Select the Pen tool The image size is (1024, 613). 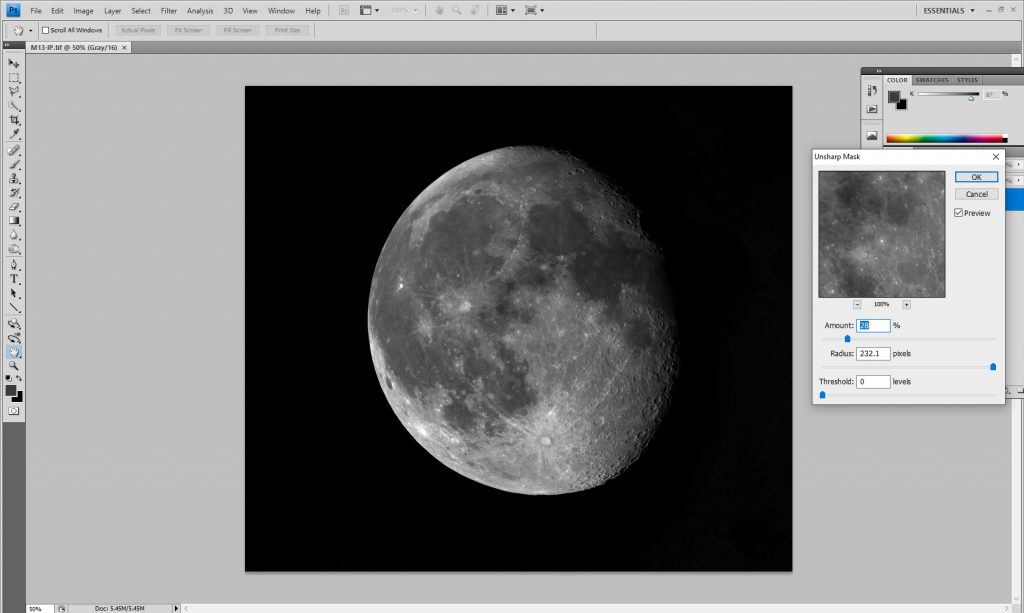pyautogui.click(x=14, y=265)
